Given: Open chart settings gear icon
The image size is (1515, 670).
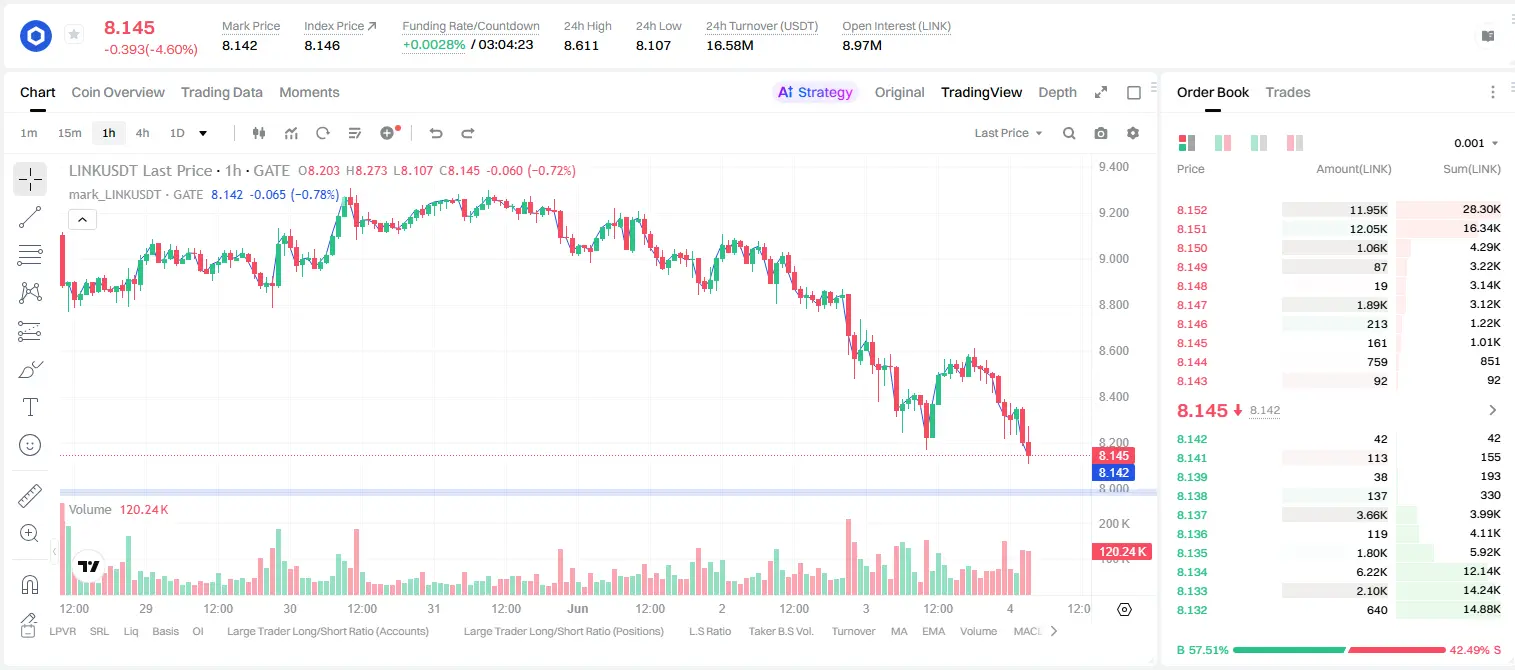Looking at the screenshot, I should tap(1133, 133).
